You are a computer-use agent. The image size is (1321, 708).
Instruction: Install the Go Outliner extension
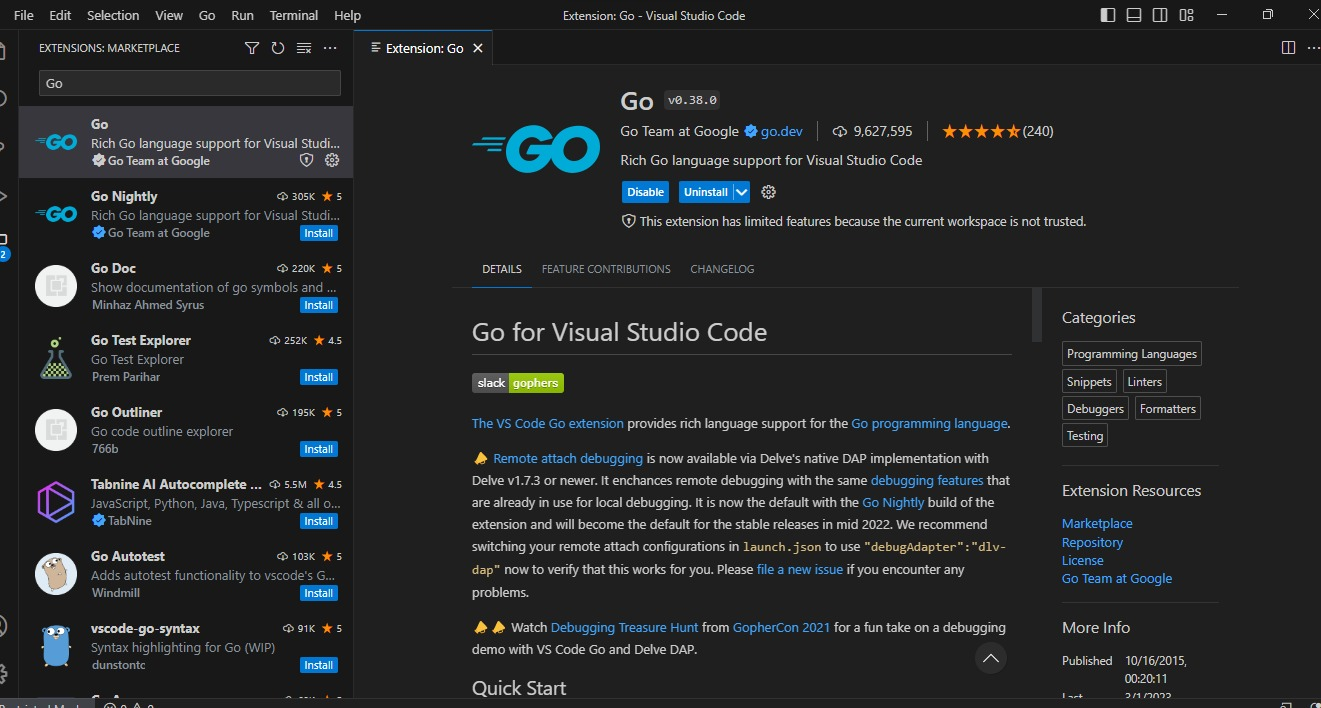(319, 449)
